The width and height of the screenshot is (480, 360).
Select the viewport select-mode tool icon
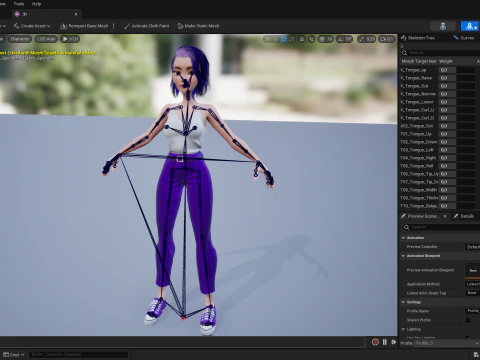pyautogui.click(x=267, y=39)
